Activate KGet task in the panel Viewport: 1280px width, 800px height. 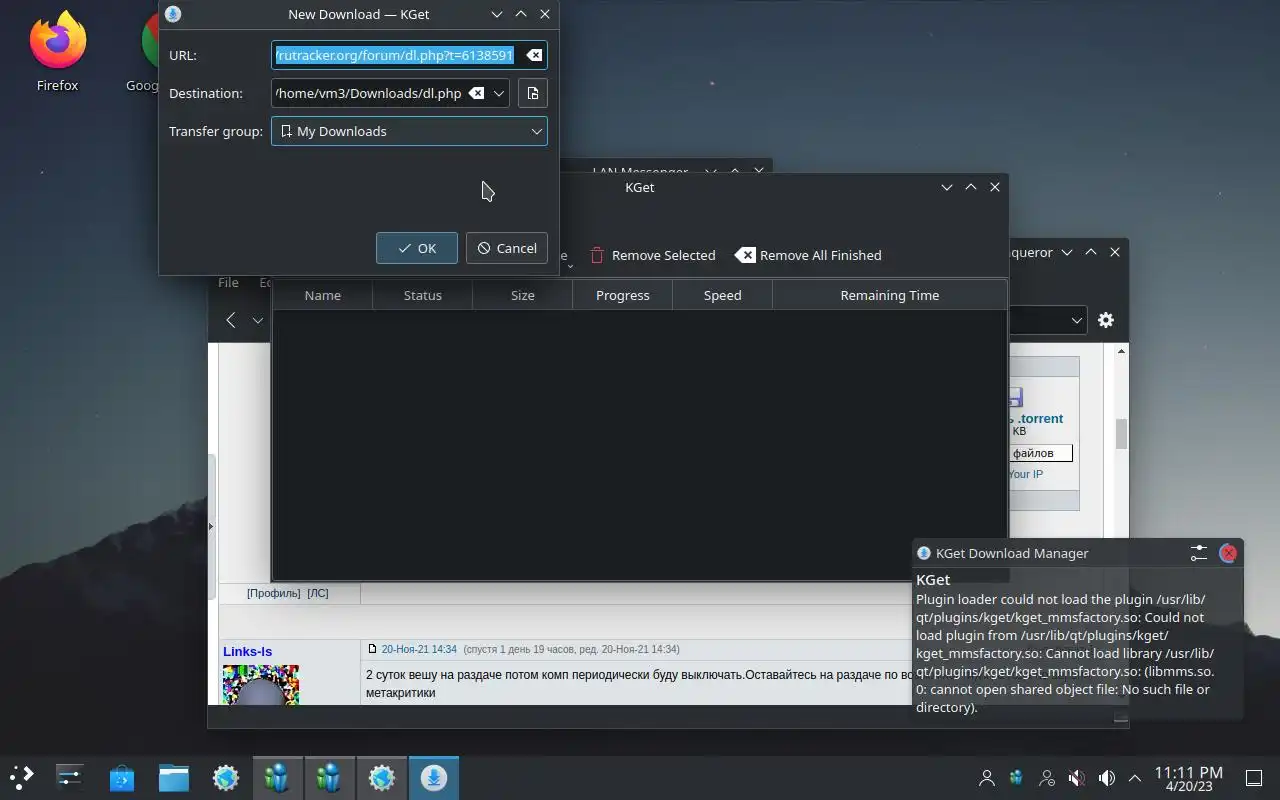pyautogui.click(x=433, y=777)
